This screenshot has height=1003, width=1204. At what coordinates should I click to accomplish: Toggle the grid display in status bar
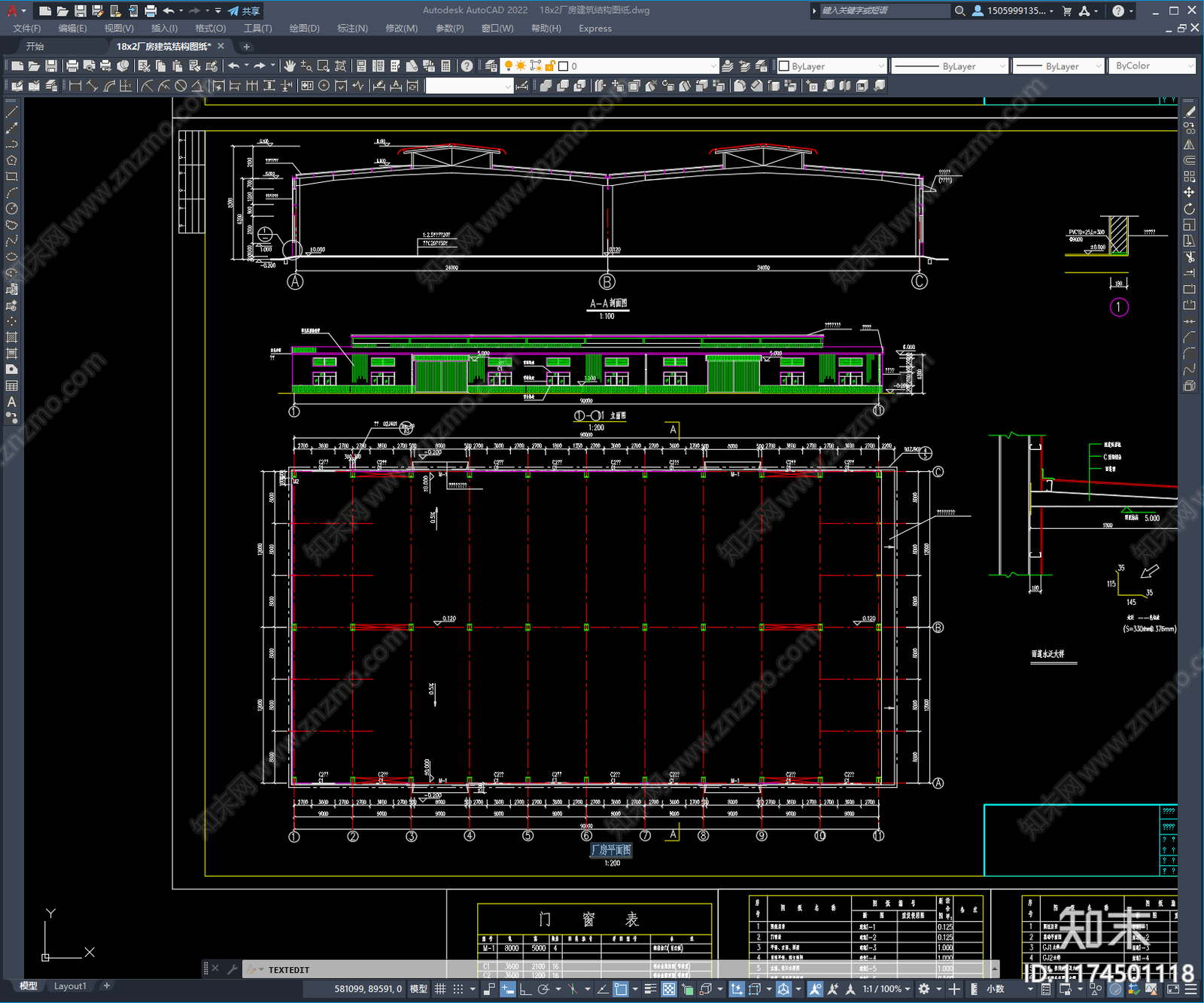click(440, 989)
